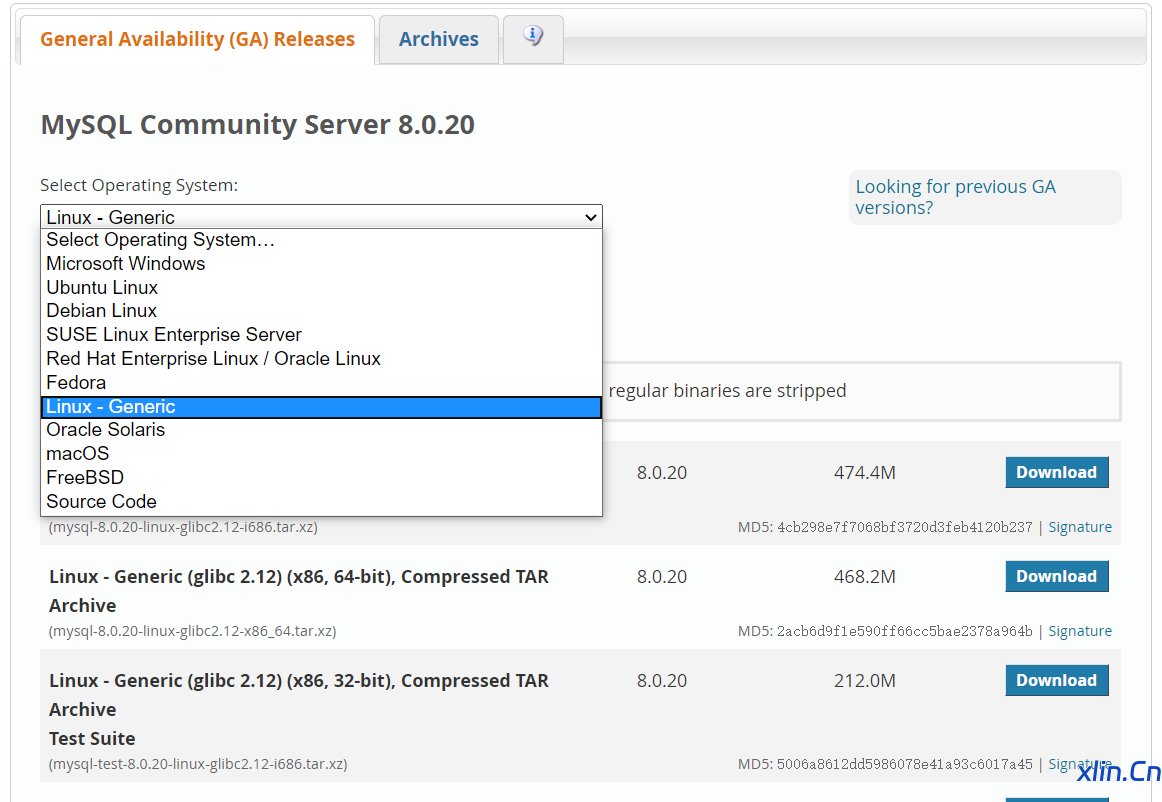
Task: Switch to the Archives tab
Action: (x=439, y=39)
